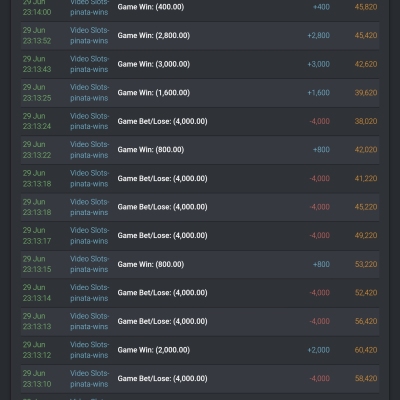Click the +1,600 amount value
The image size is (400, 400).
coord(319,93)
